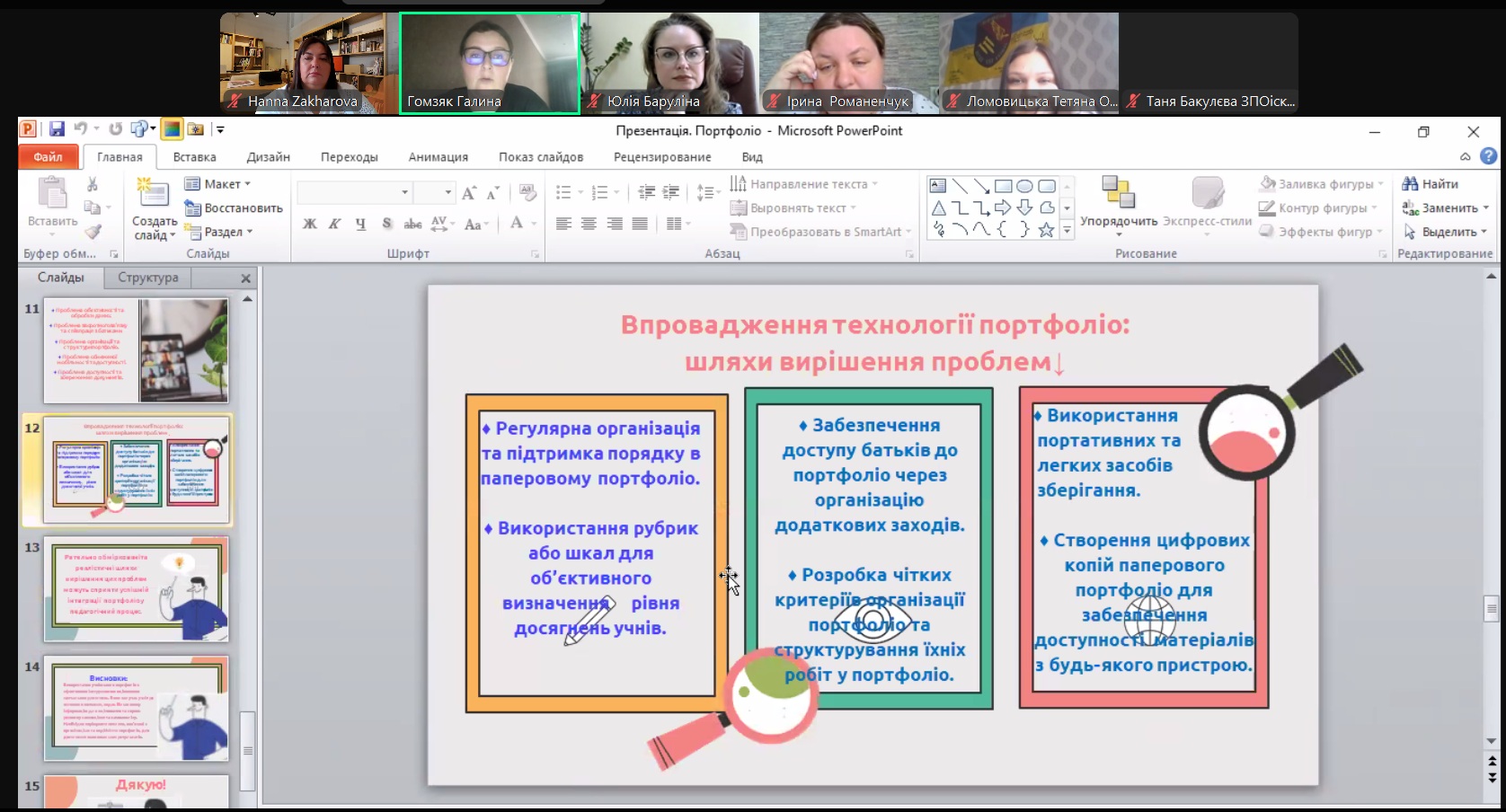Click the Восстановить reset button
The height and width of the screenshot is (812, 1506).
(234, 208)
